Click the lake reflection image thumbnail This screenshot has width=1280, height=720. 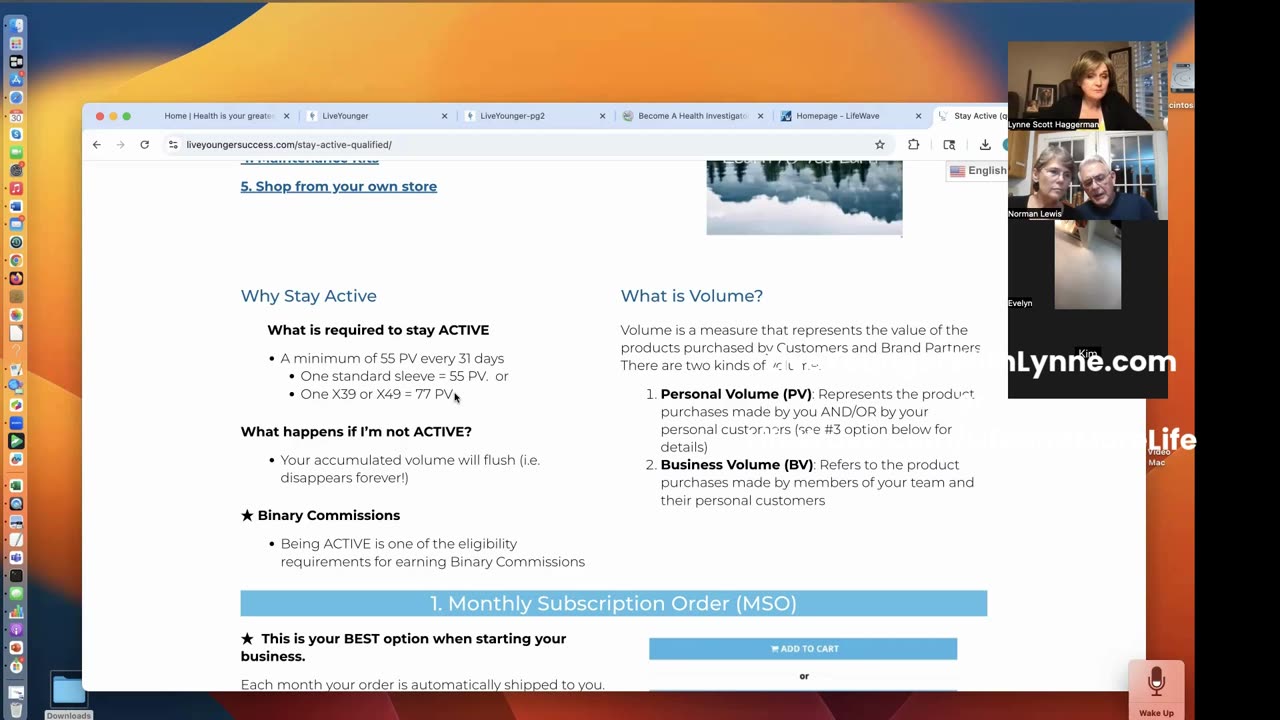[804, 198]
